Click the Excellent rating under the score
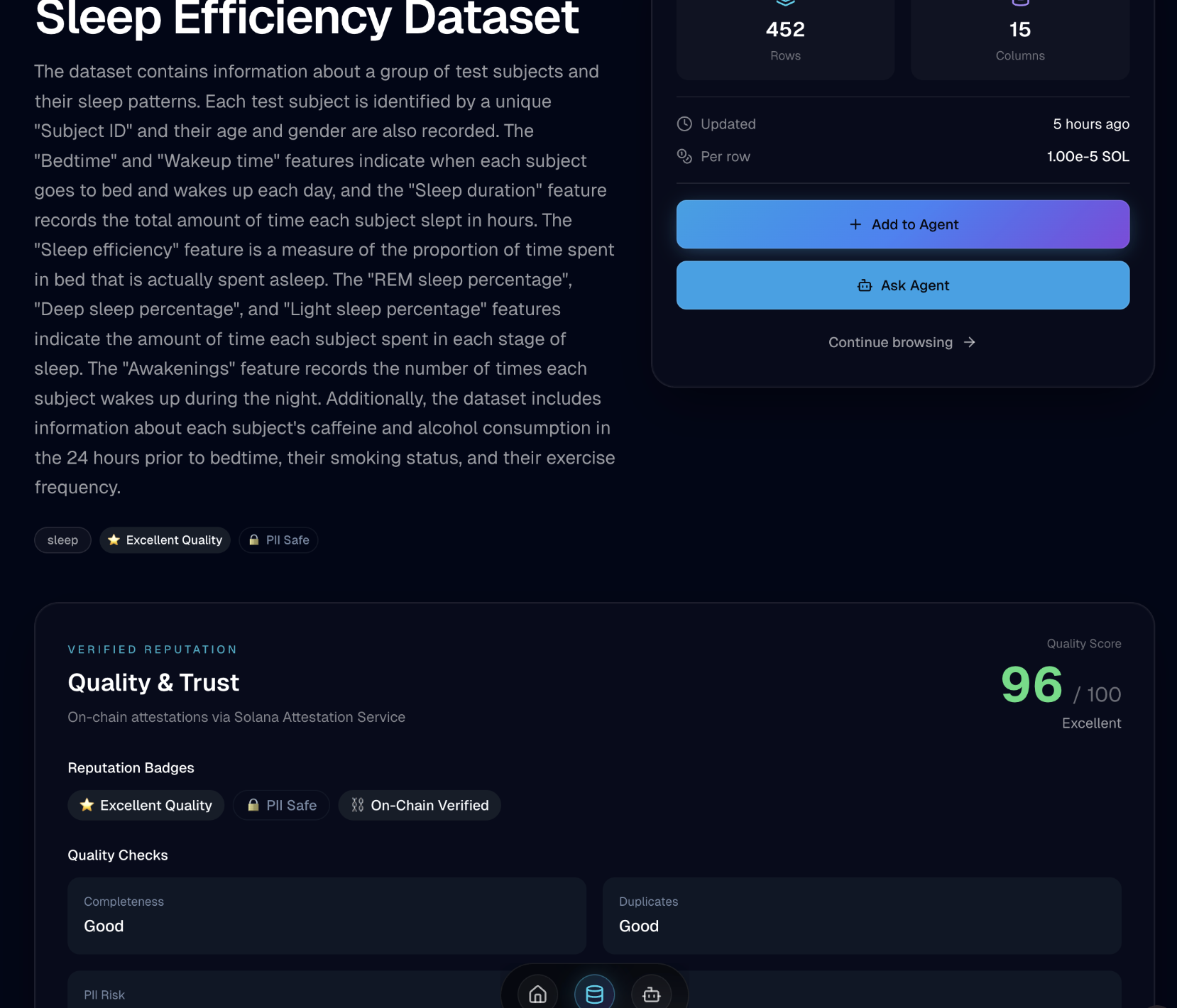The height and width of the screenshot is (1008, 1177). [x=1092, y=723]
